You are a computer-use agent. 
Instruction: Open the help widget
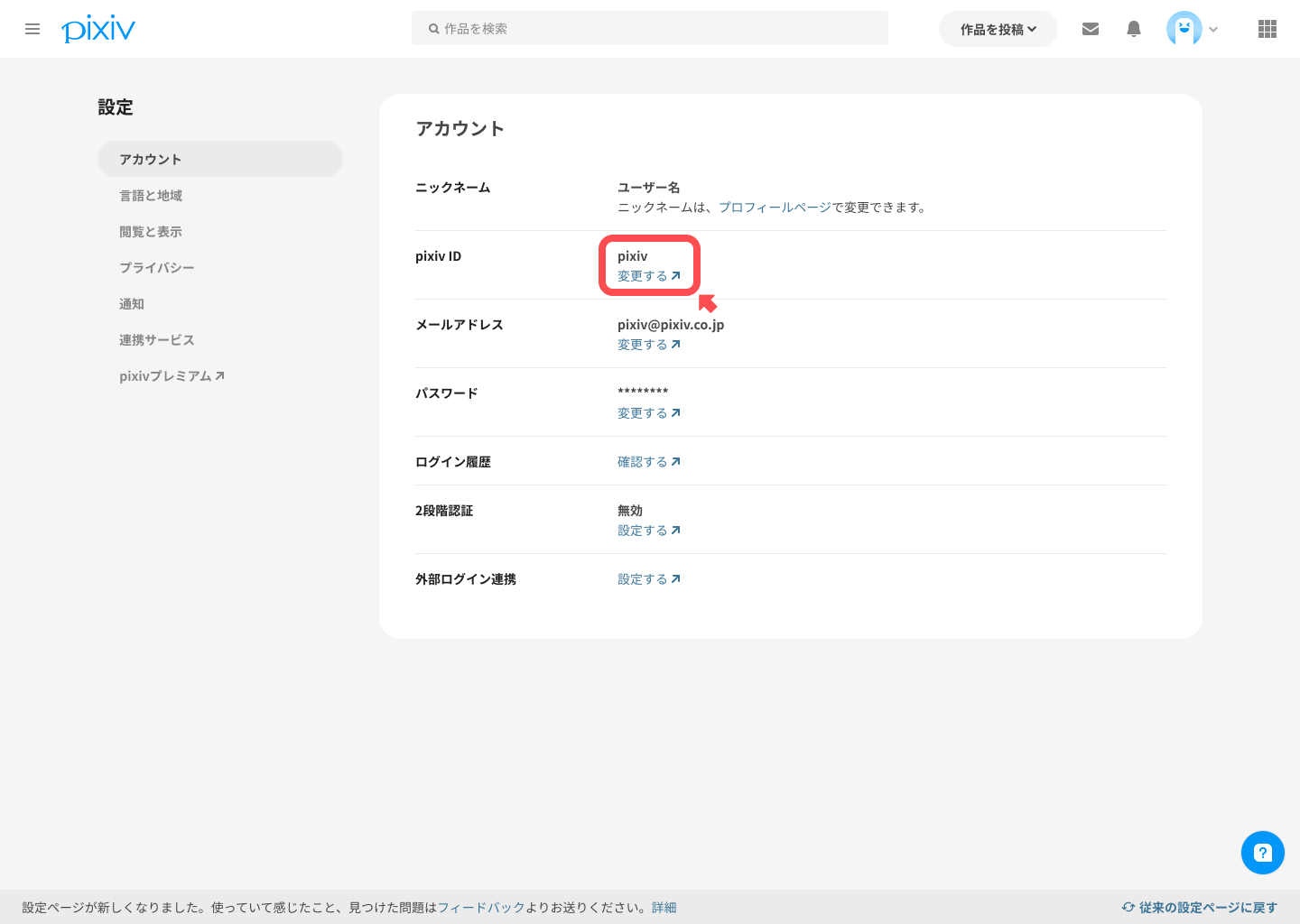(x=1262, y=852)
